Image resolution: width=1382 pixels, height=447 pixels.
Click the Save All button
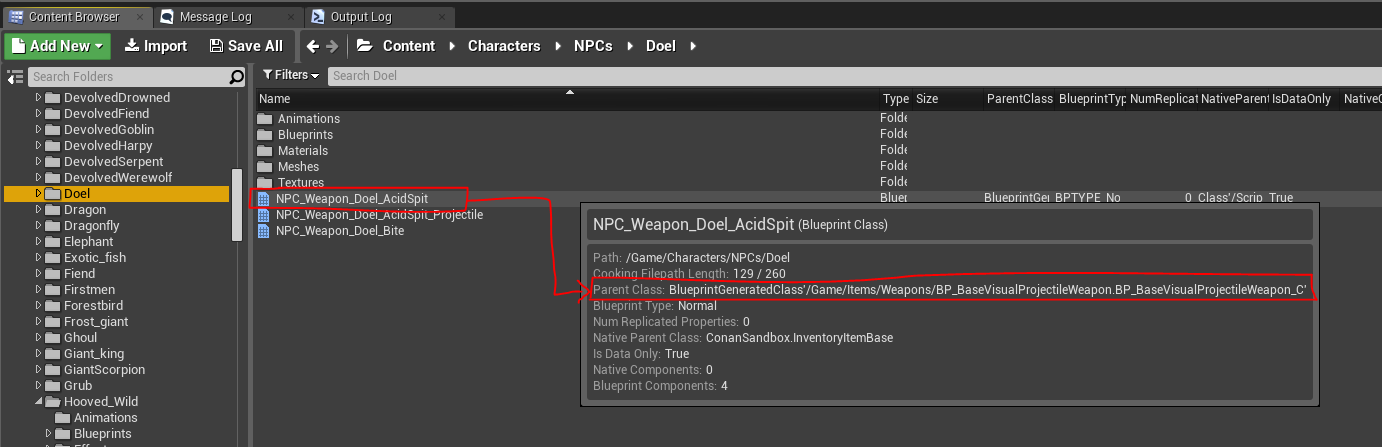point(246,46)
